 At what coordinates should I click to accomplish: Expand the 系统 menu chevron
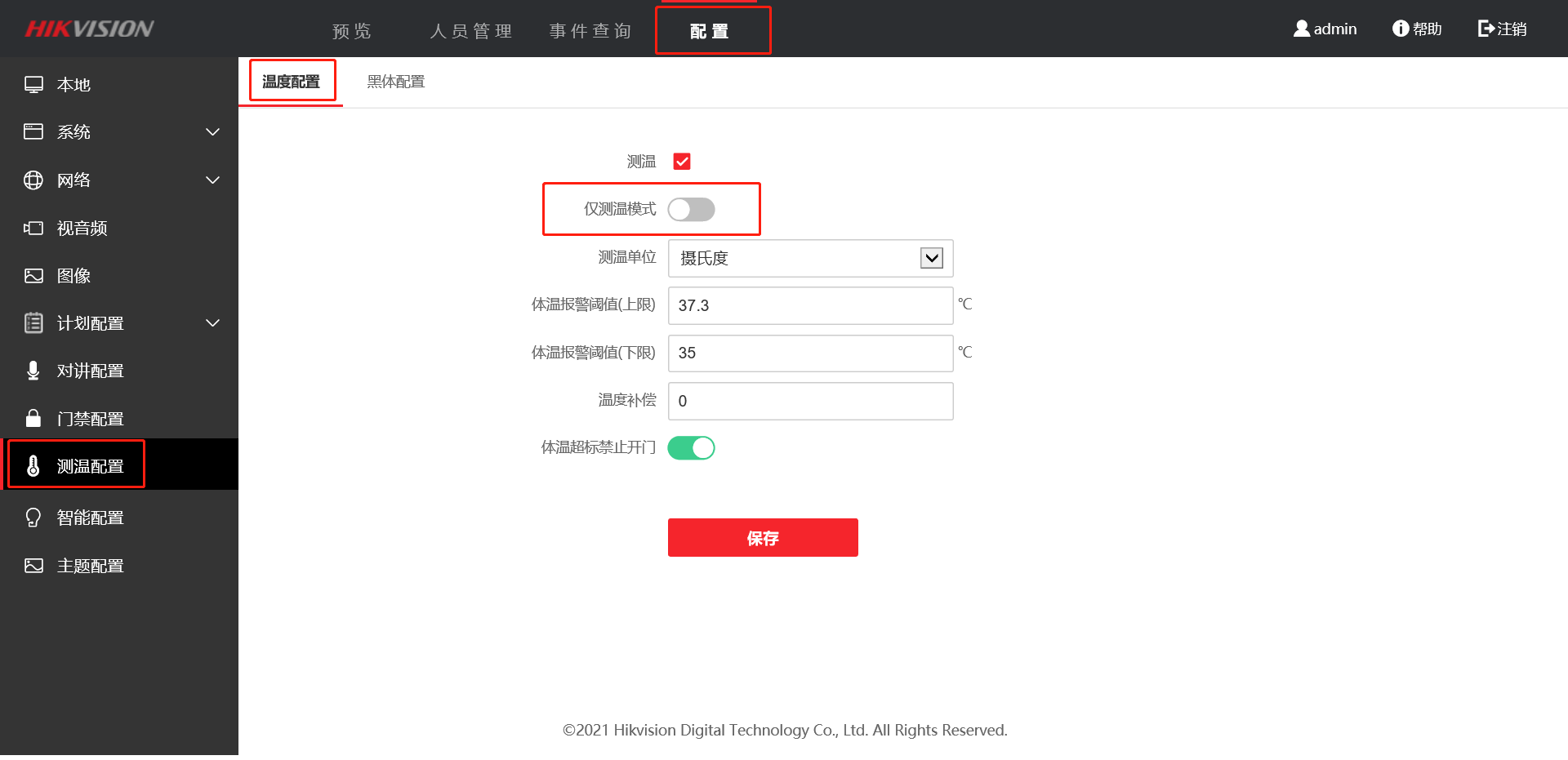coord(213,132)
